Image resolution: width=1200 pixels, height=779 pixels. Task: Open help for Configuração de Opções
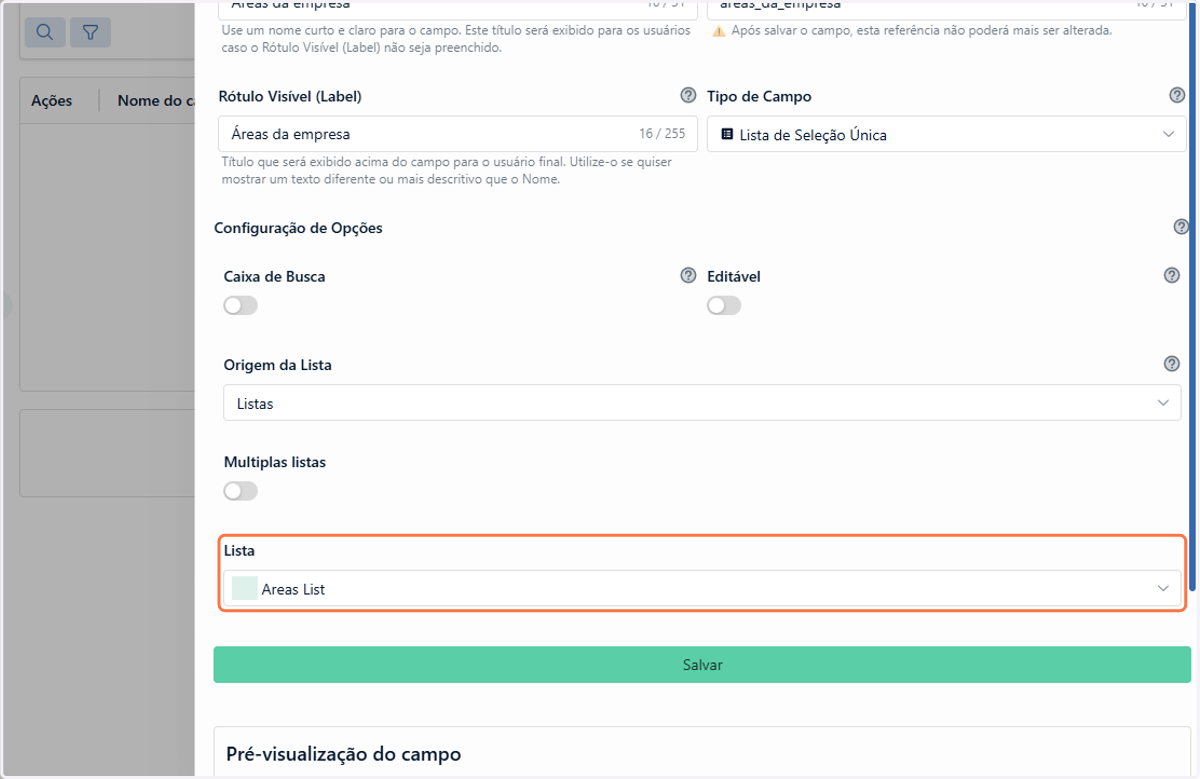point(1181,227)
